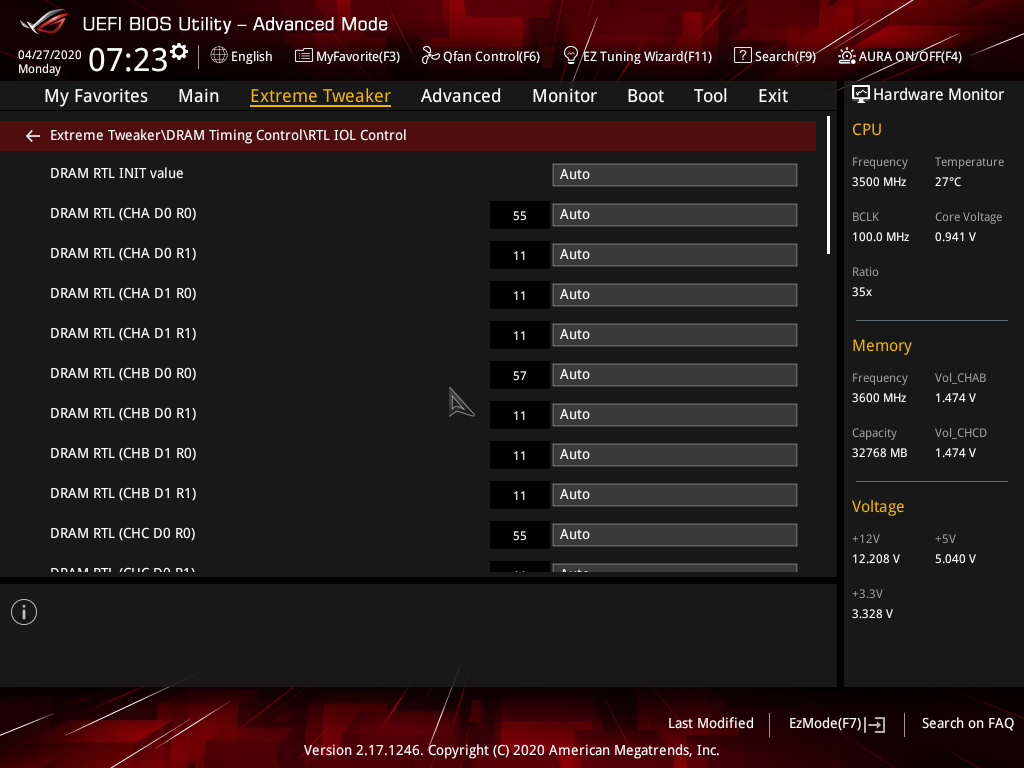Click value 57 beside CHB D0 R0
Screen dimensions: 1024x768
[520, 376]
